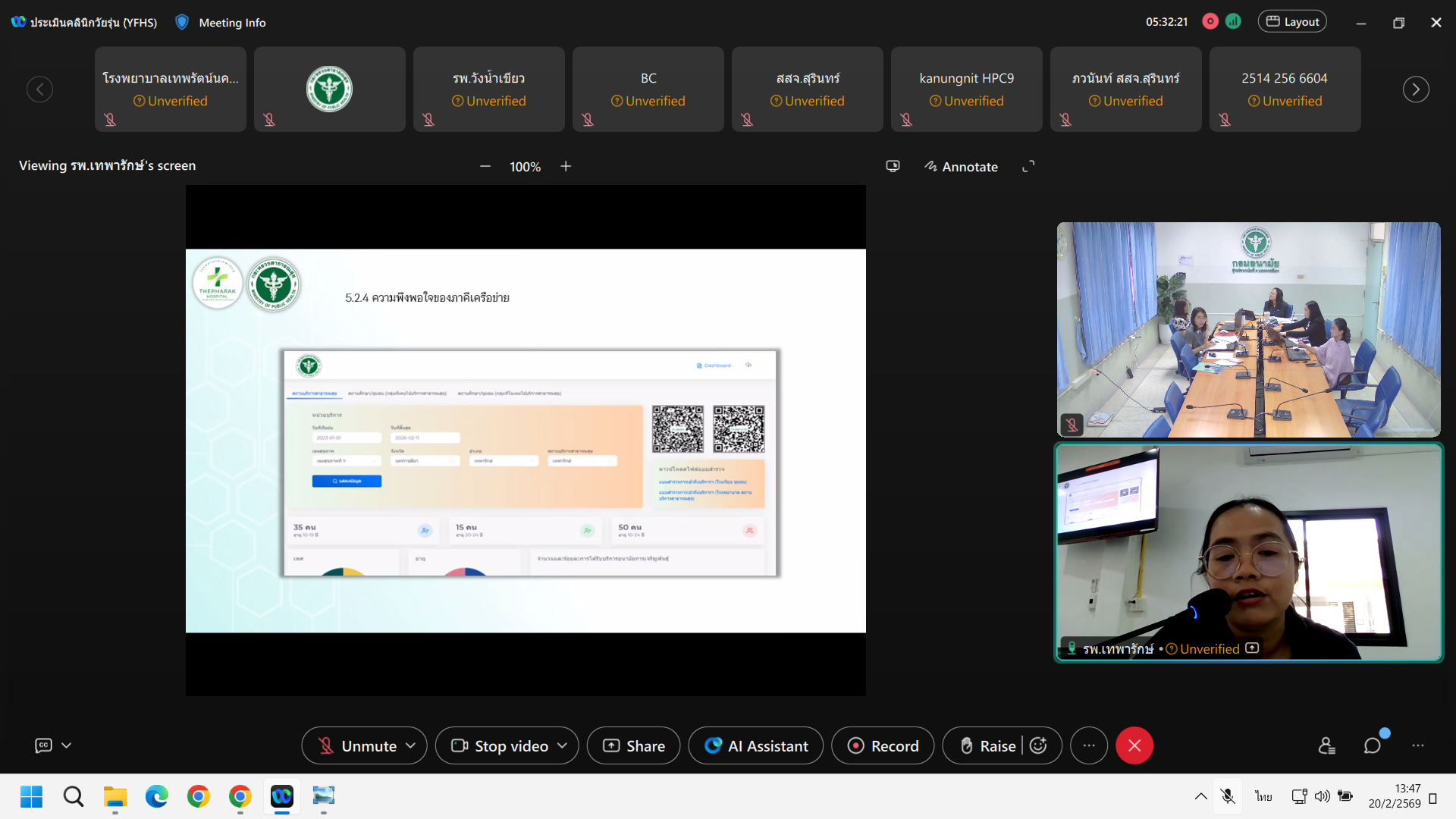The image size is (1456, 819).
Task: Click the full-screen expand icon
Action: click(x=1028, y=167)
